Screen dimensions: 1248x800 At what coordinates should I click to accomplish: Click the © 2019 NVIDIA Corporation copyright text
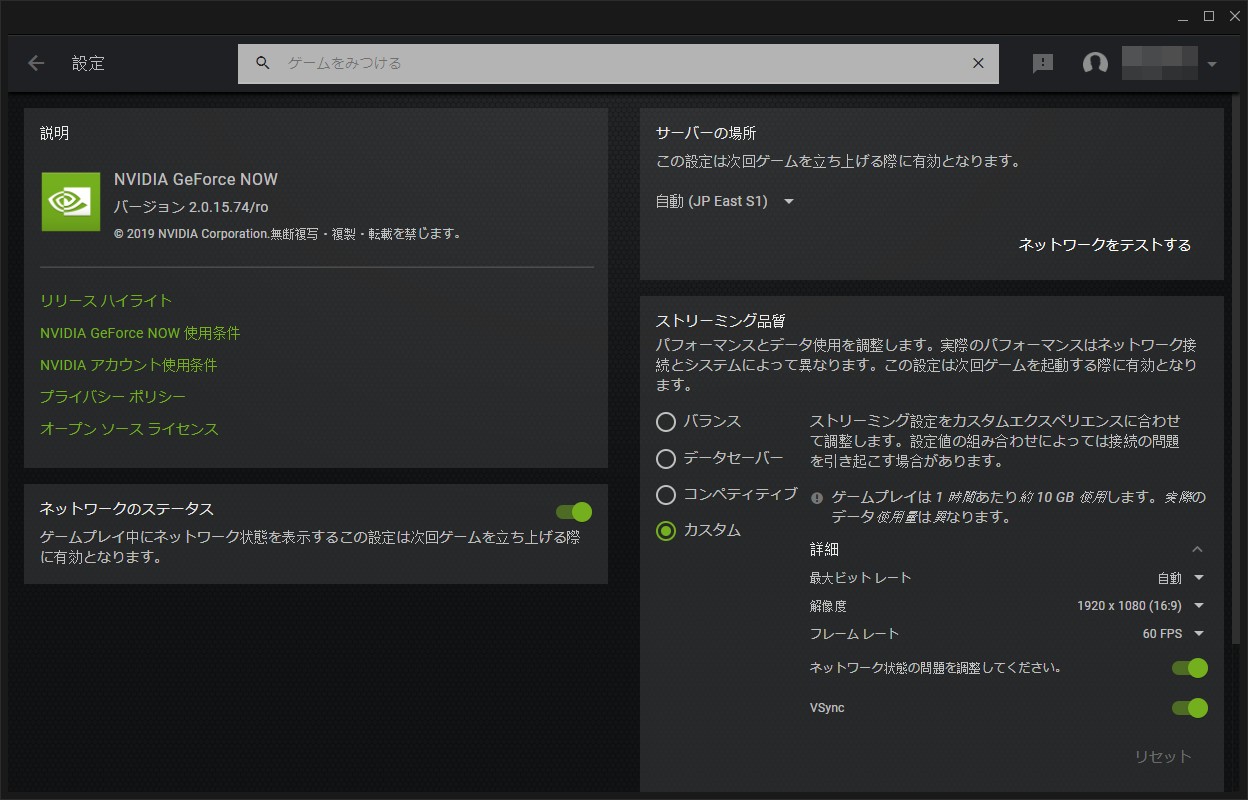[287, 234]
